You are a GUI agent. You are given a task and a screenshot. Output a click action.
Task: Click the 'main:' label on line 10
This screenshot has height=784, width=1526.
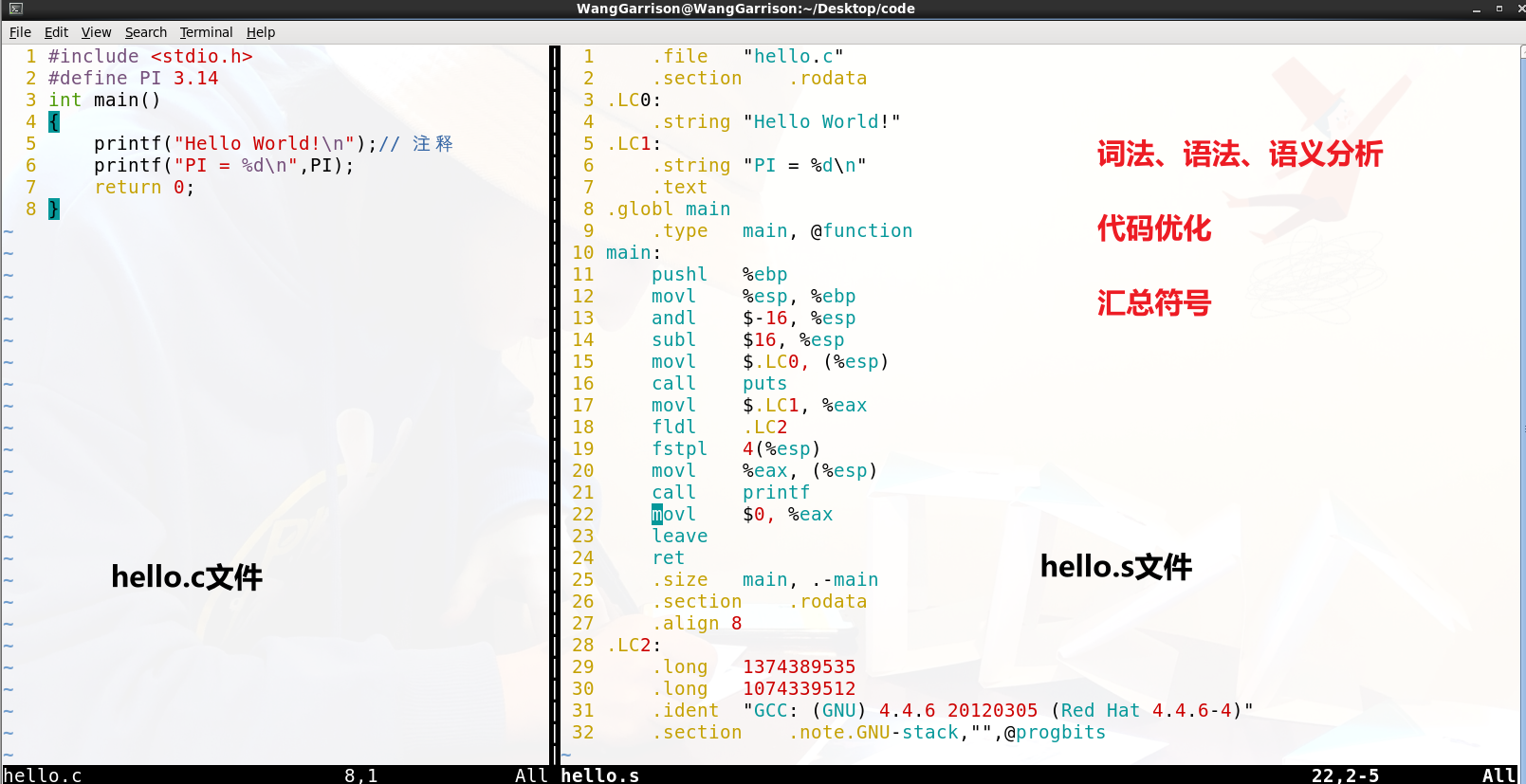click(x=634, y=252)
